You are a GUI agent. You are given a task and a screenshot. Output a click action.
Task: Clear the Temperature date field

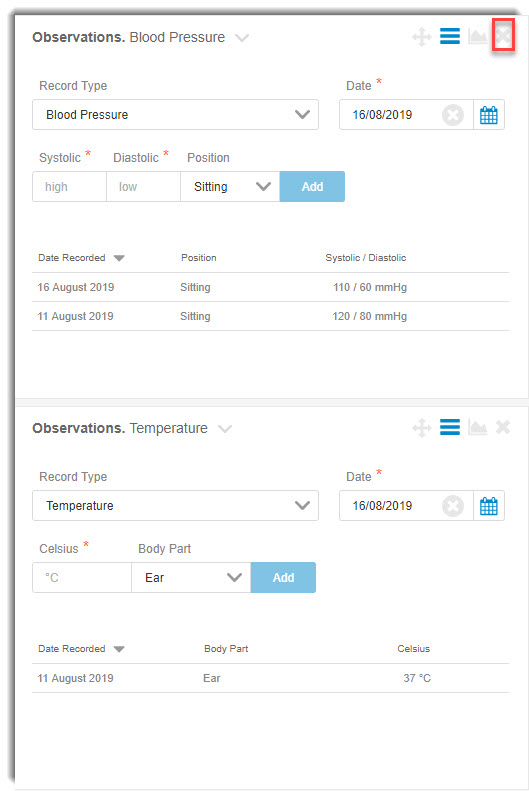[453, 506]
